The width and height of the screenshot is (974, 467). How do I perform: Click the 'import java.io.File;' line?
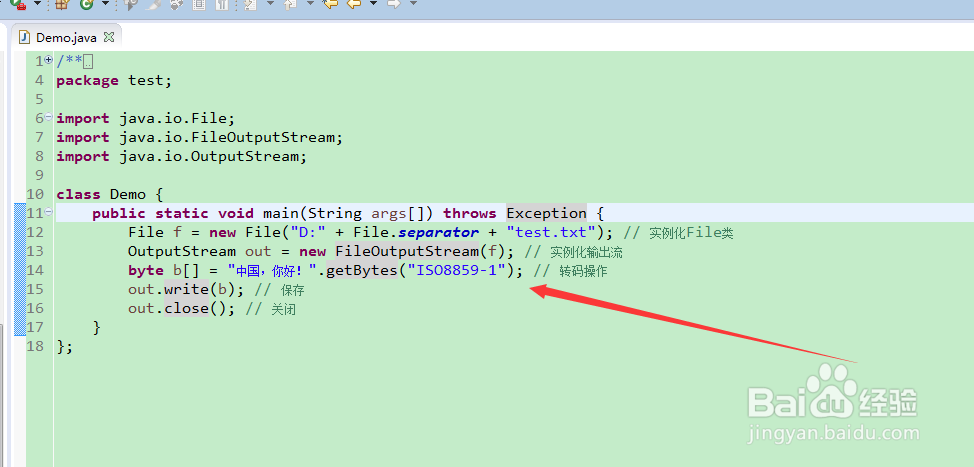pos(145,118)
